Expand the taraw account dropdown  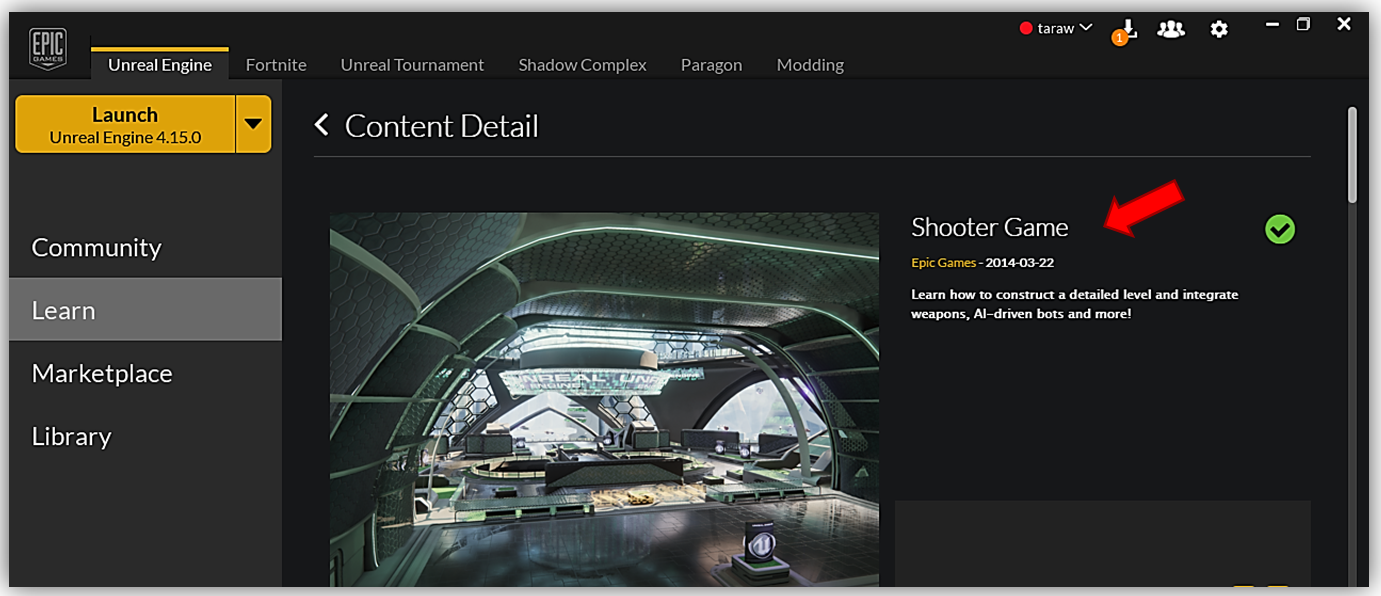(x=1056, y=29)
